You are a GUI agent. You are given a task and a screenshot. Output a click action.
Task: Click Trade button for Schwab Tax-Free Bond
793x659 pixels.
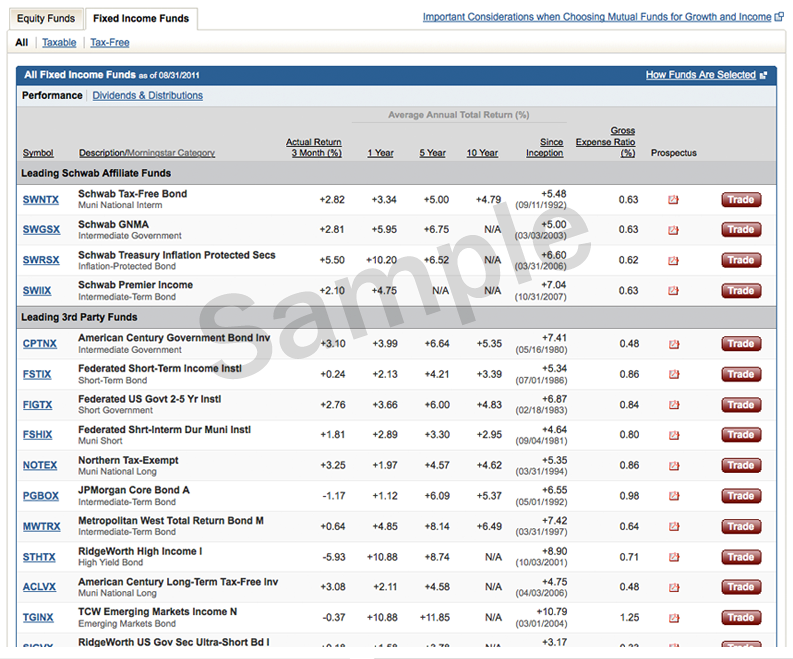pyautogui.click(x=741, y=200)
